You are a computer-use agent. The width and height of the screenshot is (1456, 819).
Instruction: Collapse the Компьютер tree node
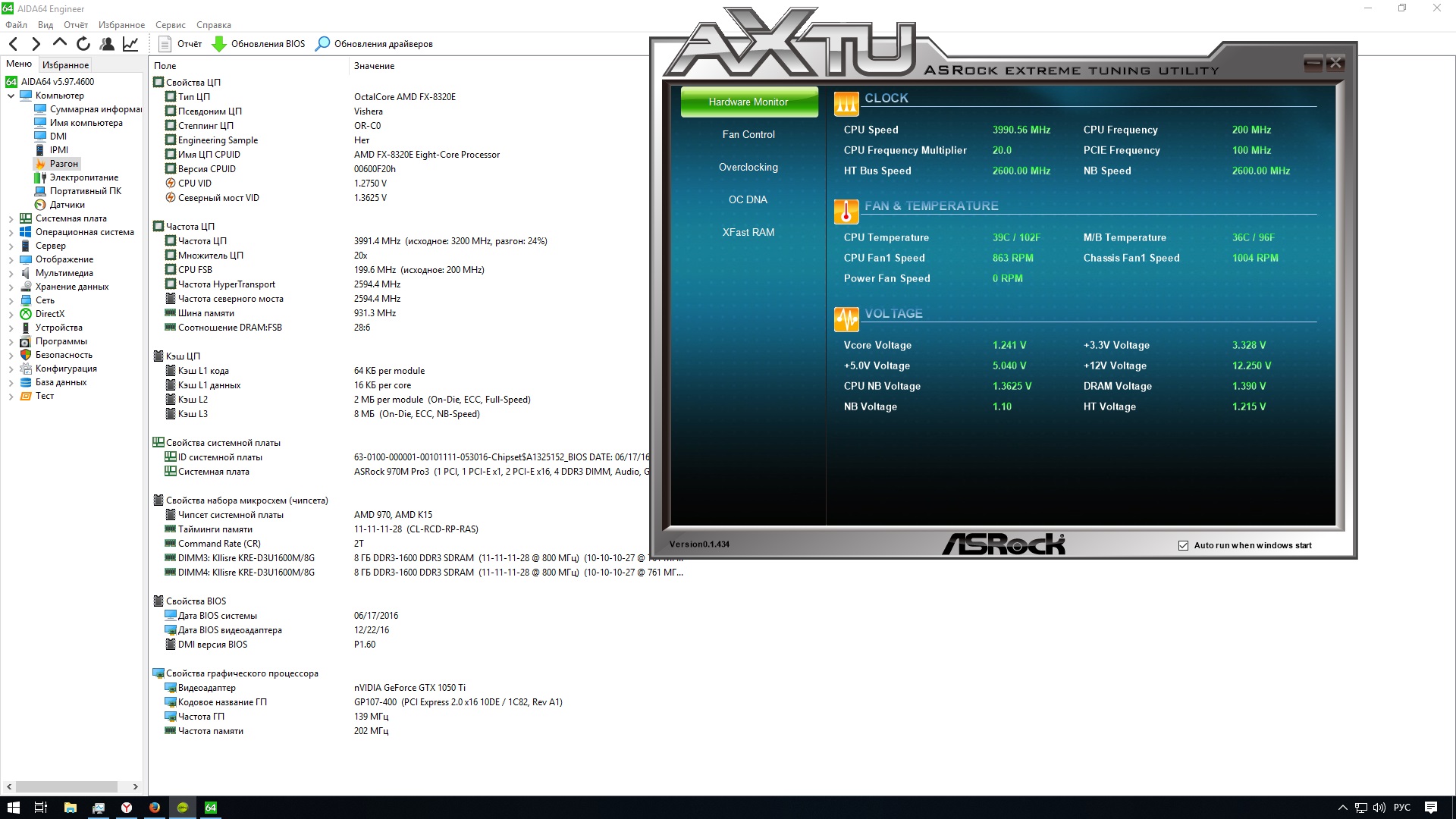[11, 96]
